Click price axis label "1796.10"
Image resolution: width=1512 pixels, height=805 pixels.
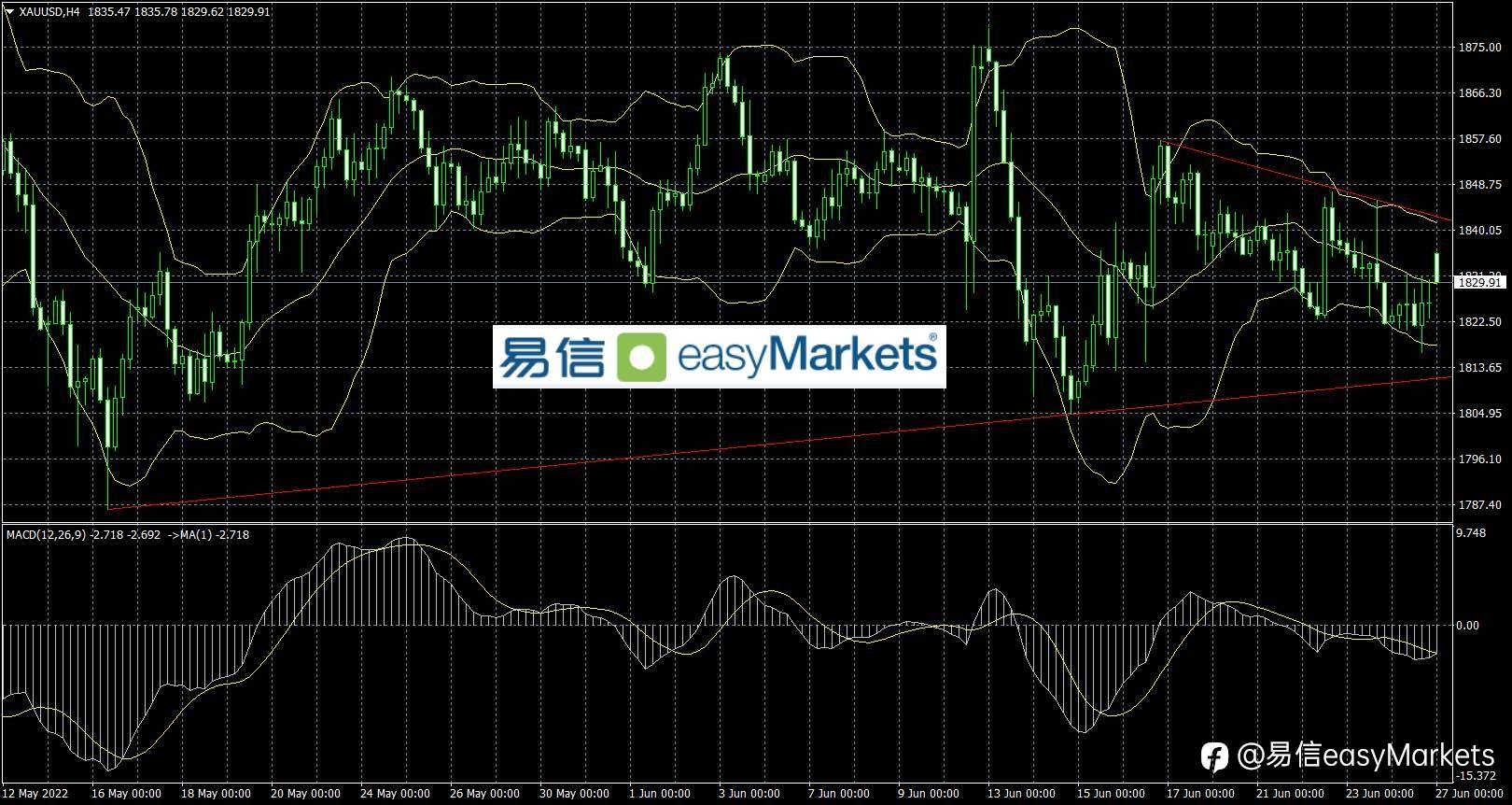coord(1479,459)
